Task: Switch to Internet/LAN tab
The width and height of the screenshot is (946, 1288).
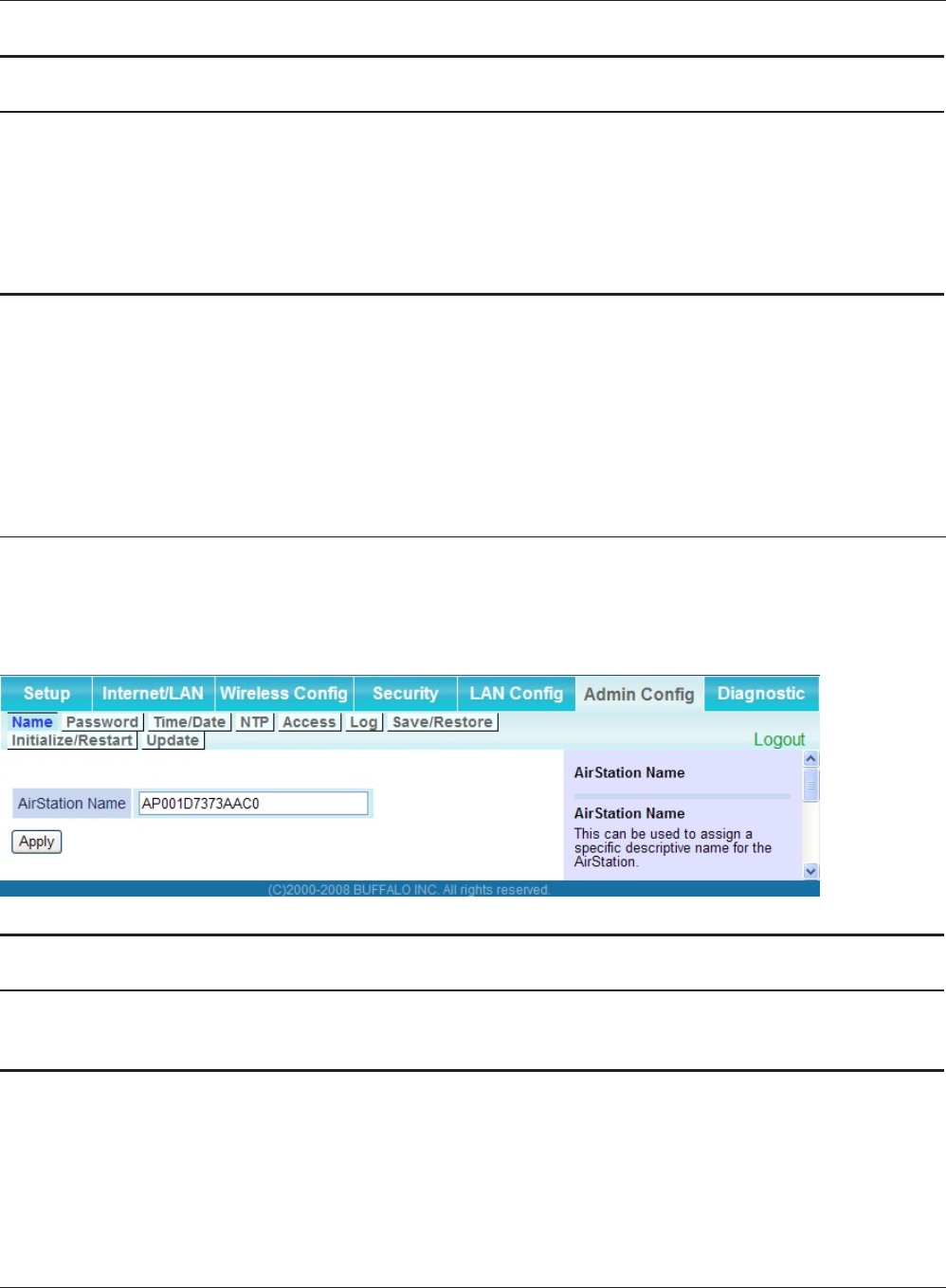Action: [x=153, y=694]
